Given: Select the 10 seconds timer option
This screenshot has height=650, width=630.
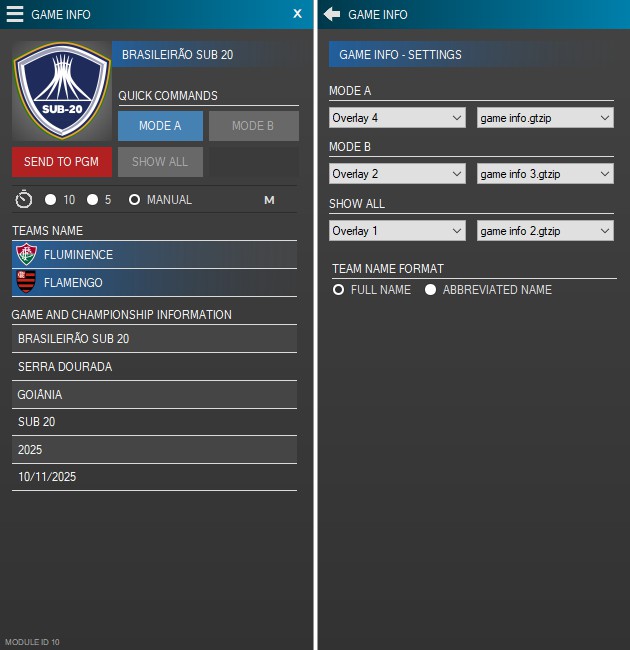Looking at the screenshot, I should point(52,200).
